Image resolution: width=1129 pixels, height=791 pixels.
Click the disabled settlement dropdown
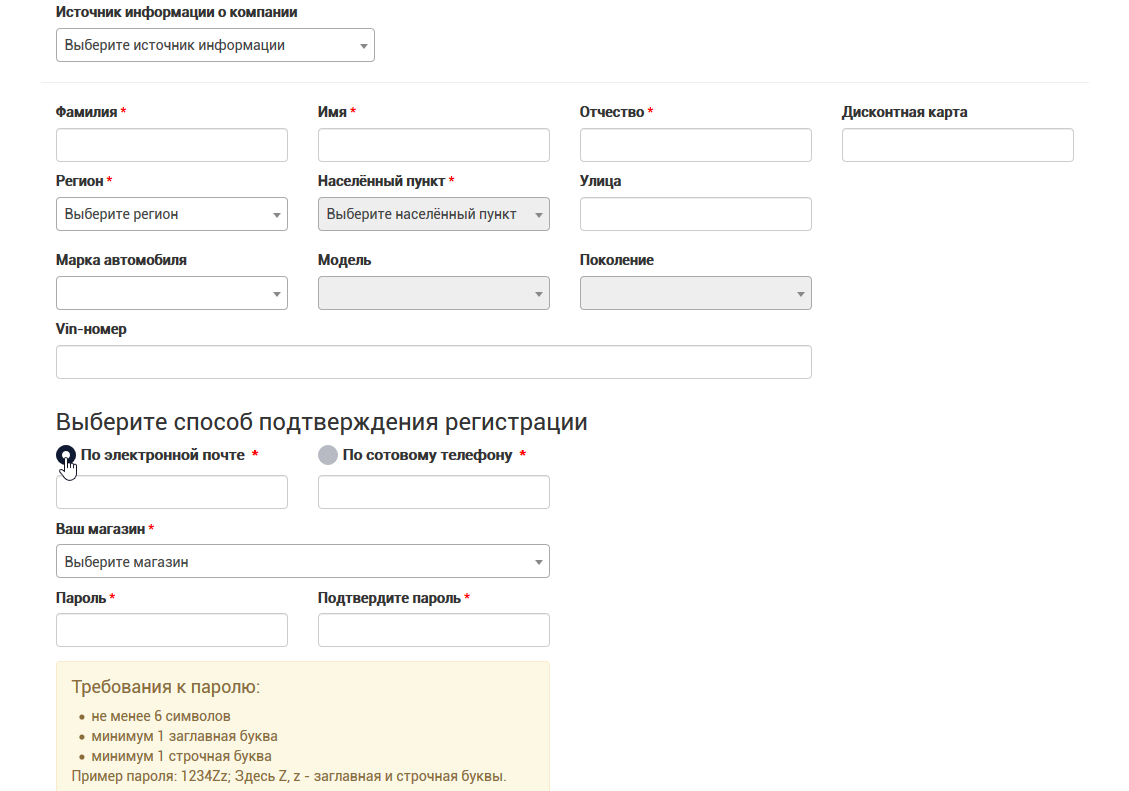click(433, 214)
